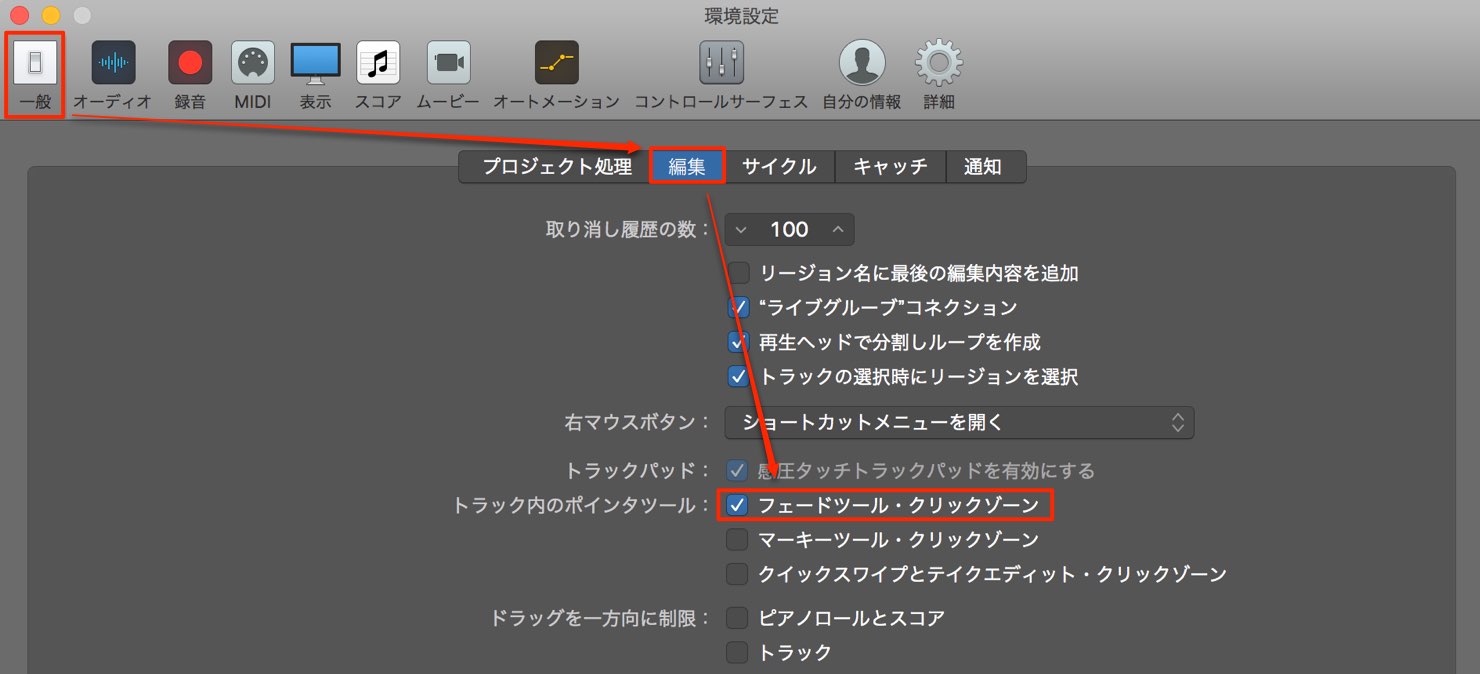Enable マーキーツール・クリックゾーン checkbox
Viewport: 1480px width, 674px height.
738,540
